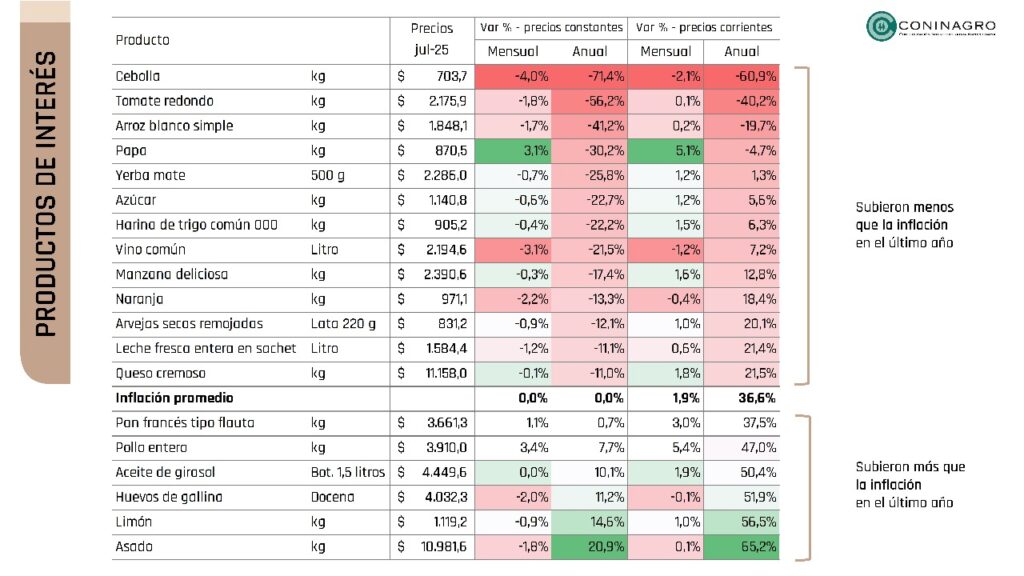1024x576 pixels.
Task: Click the Coninagro logo icon
Action: click(881, 27)
